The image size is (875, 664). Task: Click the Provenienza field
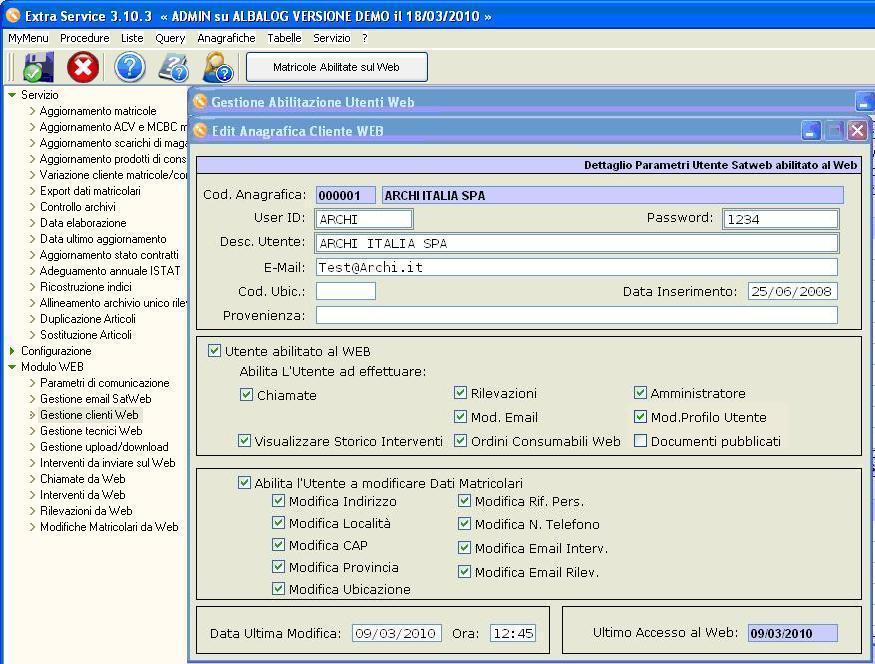pyautogui.click(x=577, y=315)
